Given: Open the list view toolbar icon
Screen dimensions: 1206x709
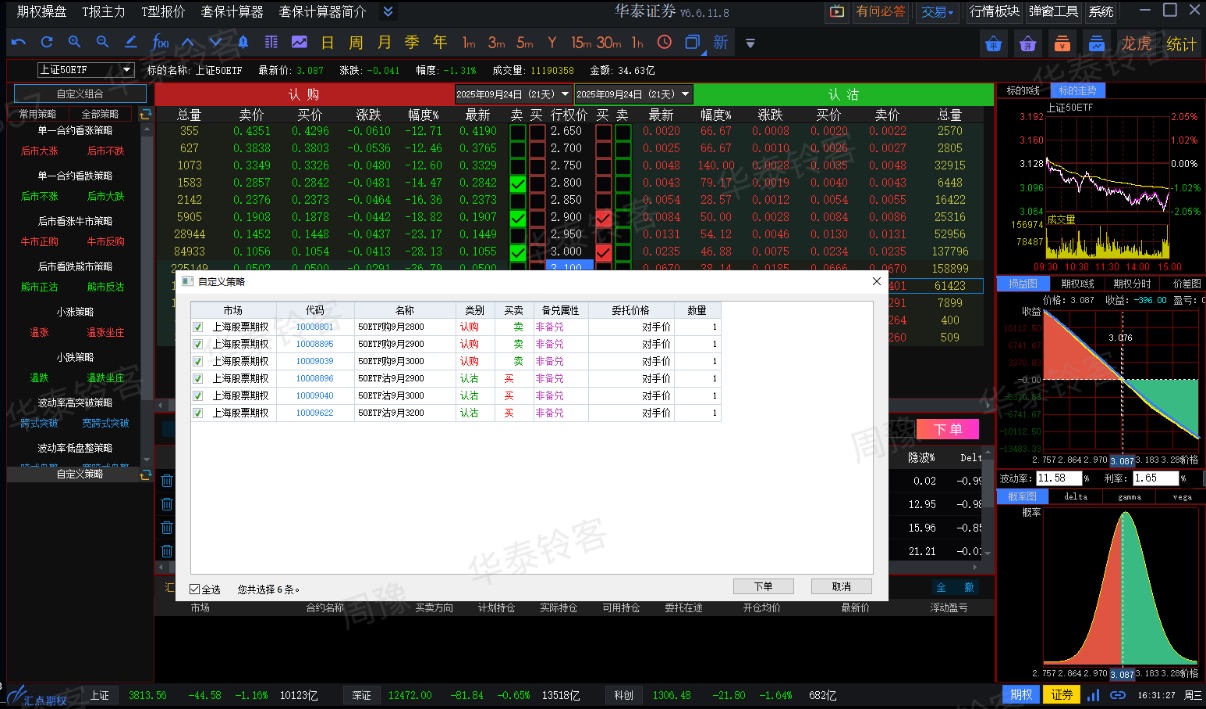Looking at the screenshot, I should [271, 43].
